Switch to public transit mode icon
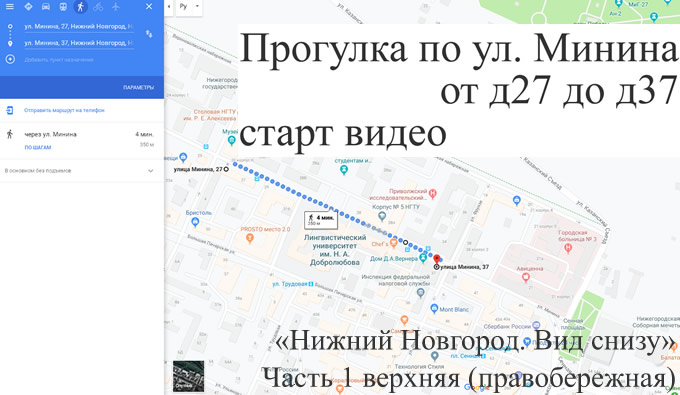Screen dimensions: 680x395 pyautogui.click(x=63, y=7)
